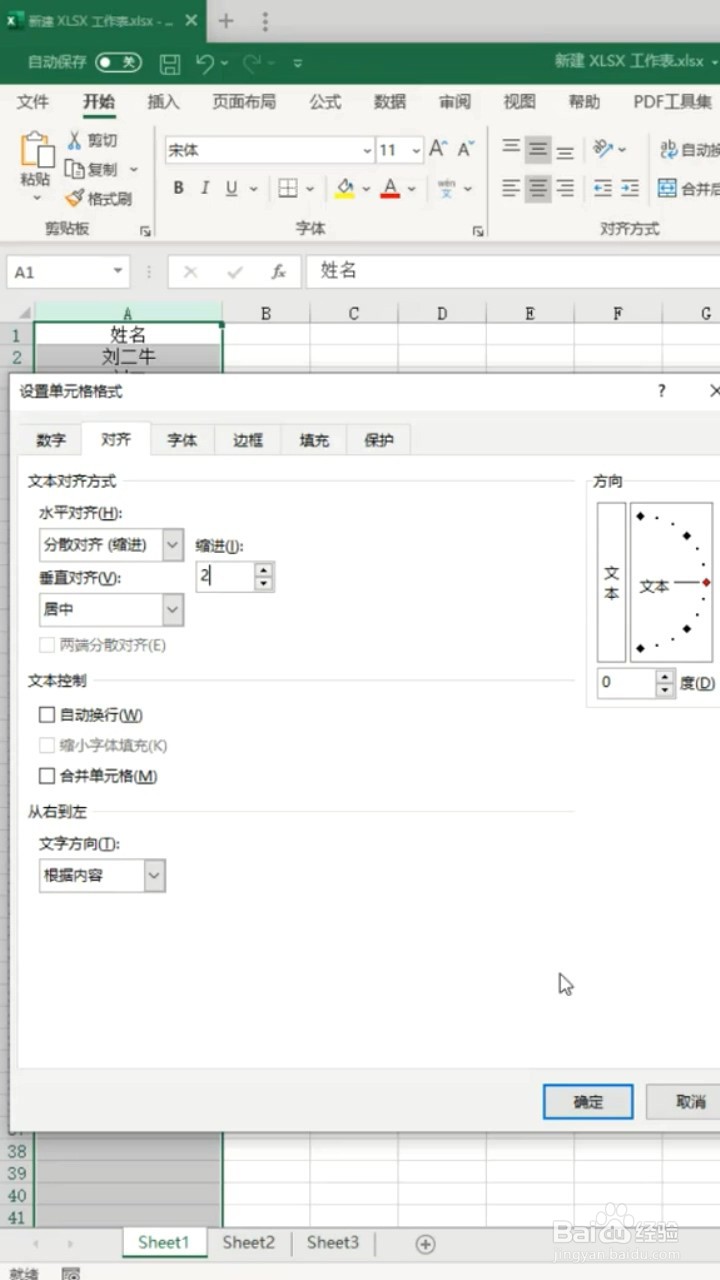Click Top Align icon in ribbon
720x1280 pixels.
pos(511,150)
